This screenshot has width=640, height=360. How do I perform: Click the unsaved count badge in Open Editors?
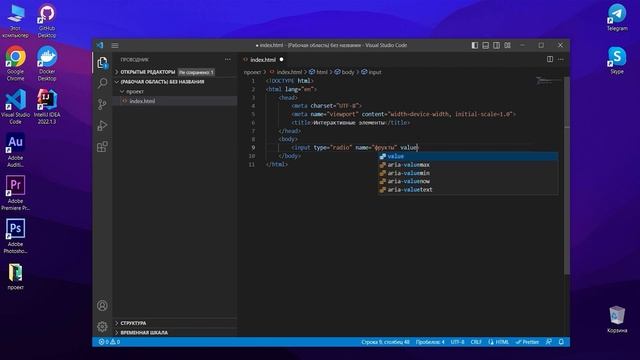coord(196,72)
